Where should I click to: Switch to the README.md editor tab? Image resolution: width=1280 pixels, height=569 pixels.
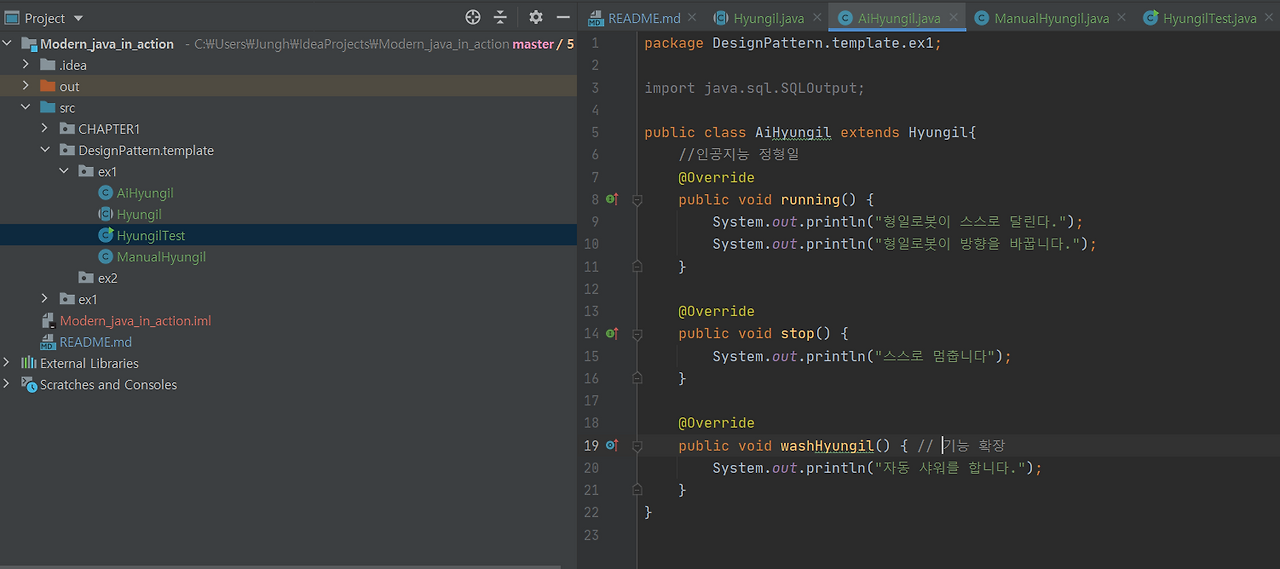tap(643, 18)
